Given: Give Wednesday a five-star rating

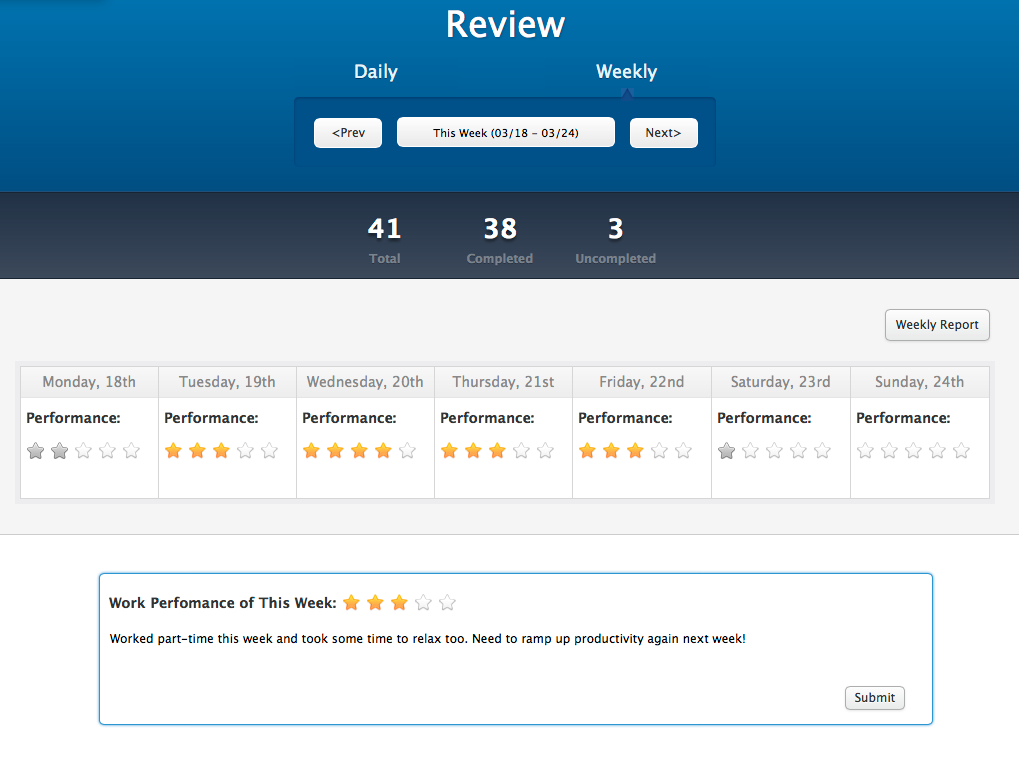Looking at the screenshot, I should pos(407,451).
